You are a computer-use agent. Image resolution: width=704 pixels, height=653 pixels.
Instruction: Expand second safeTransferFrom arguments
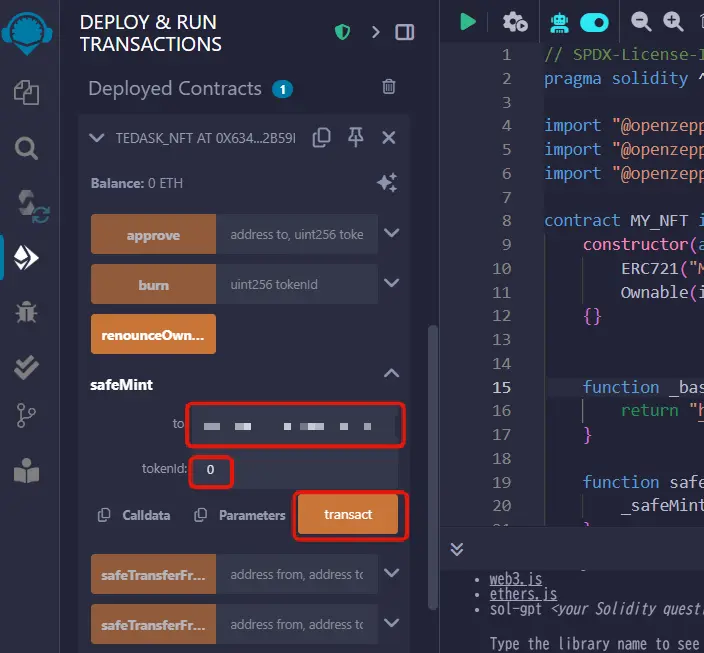pos(392,623)
